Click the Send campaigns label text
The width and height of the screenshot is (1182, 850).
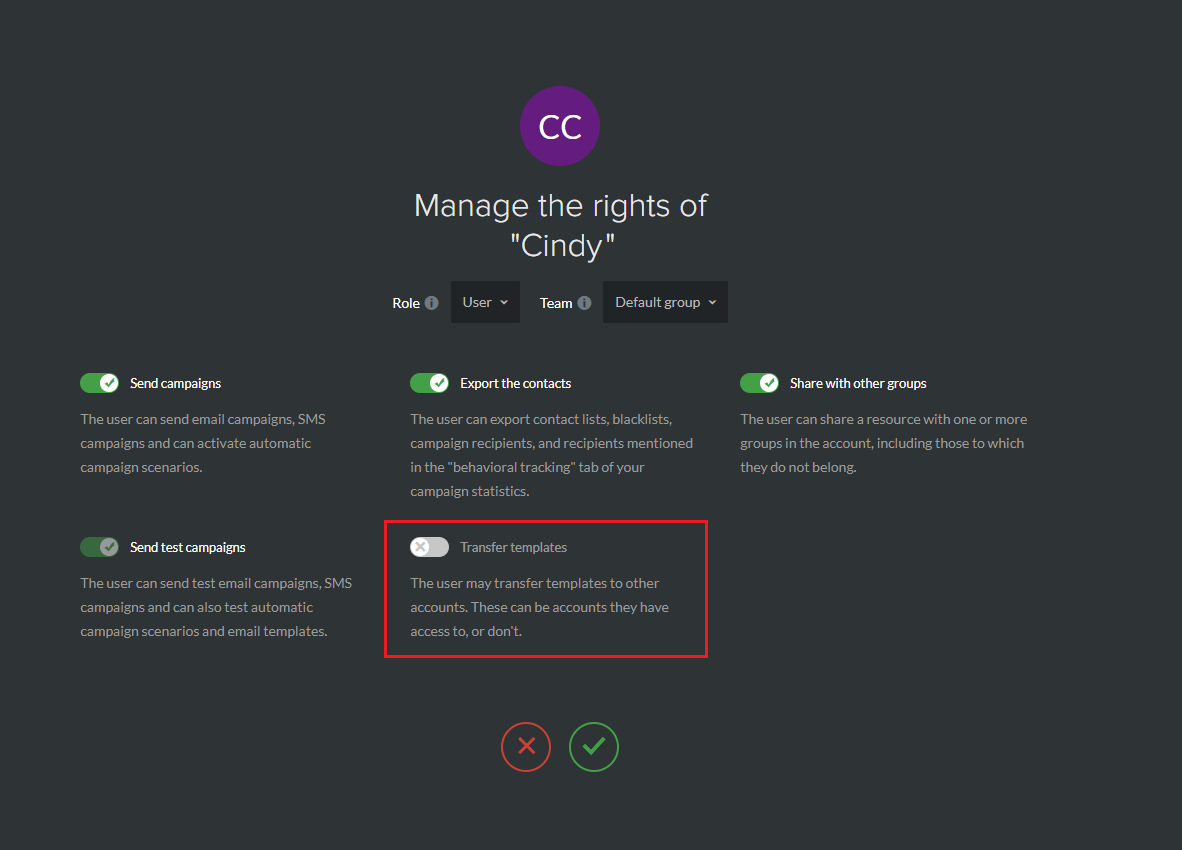pyautogui.click(x=176, y=383)
